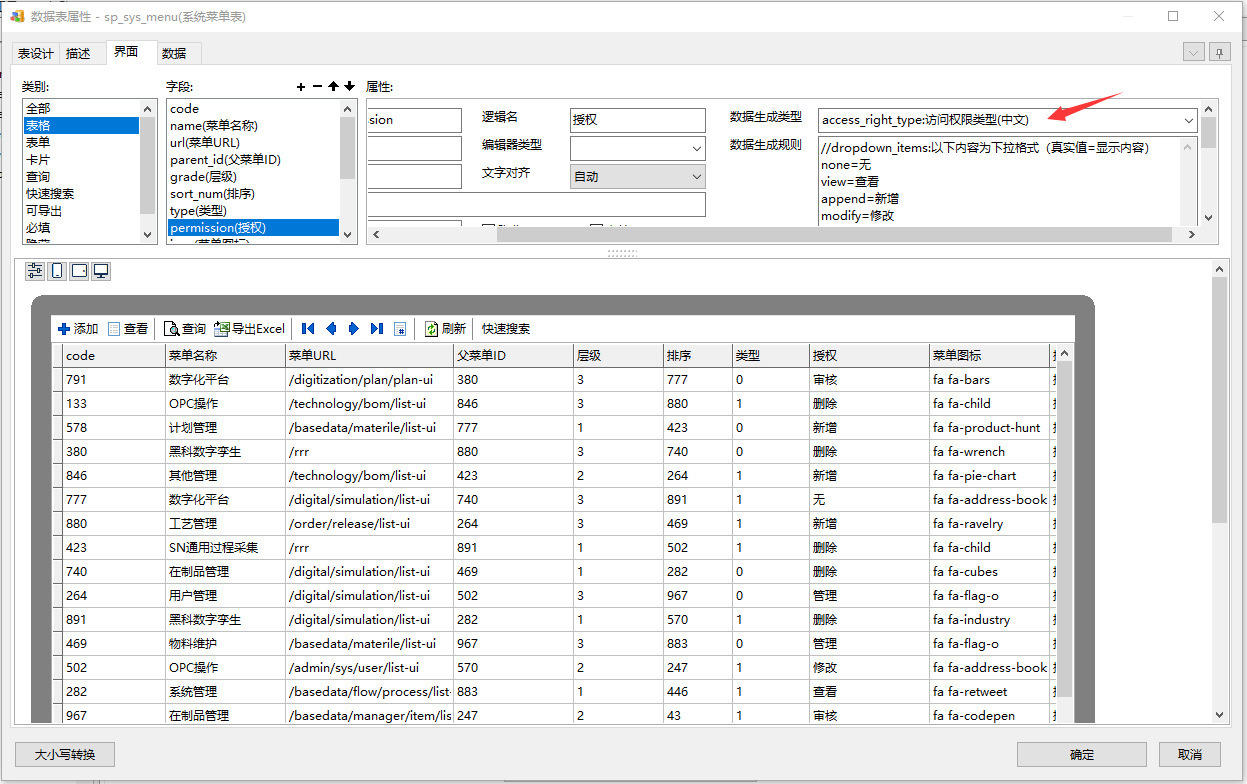Click the page jump icon after last-page arrow
This screenshot has width=1247, height=784.
click(x=400, y=328)
